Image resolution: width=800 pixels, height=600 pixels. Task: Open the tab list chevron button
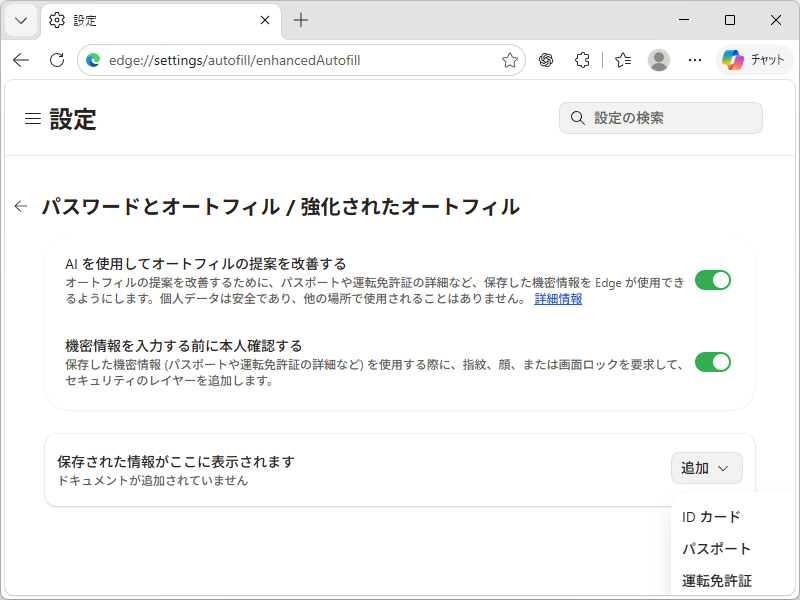(x=21, y=20)
